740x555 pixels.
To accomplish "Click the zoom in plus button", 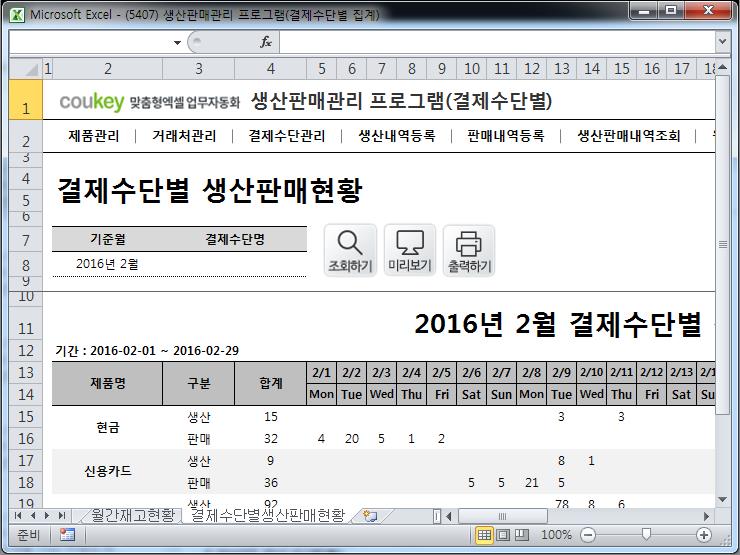I will (704, 535).
